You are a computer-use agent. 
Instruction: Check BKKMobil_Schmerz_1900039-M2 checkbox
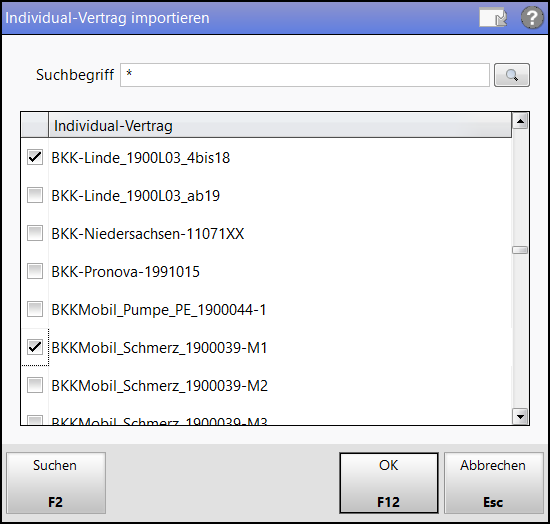click(x=35, y=385)
